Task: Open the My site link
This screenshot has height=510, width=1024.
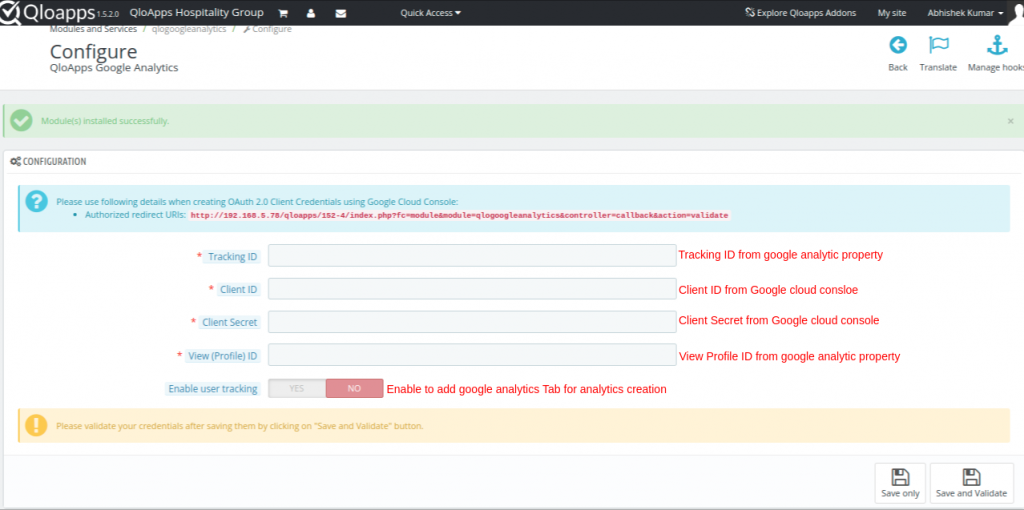Action: [x=891, y=13]
